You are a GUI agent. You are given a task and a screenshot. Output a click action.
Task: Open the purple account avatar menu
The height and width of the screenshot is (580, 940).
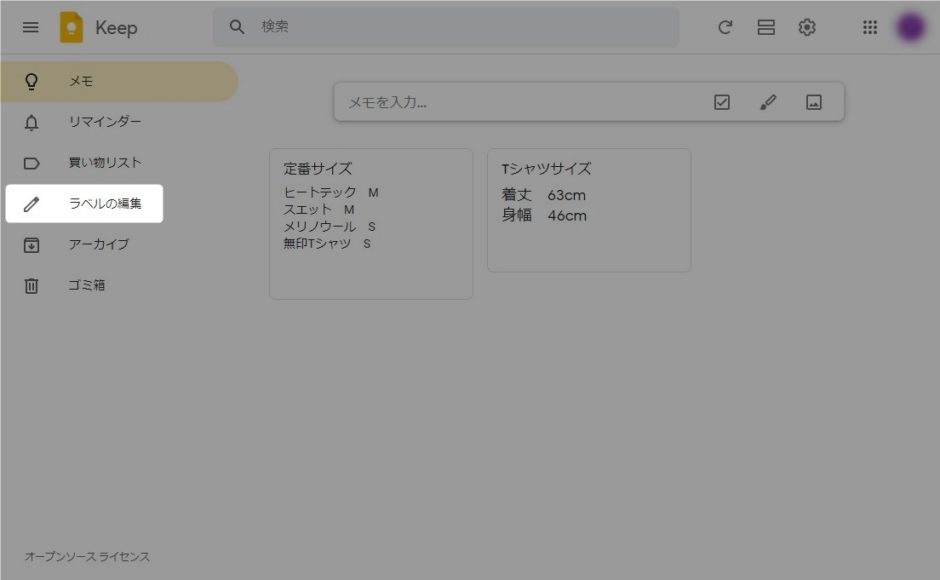coord(910,27)
